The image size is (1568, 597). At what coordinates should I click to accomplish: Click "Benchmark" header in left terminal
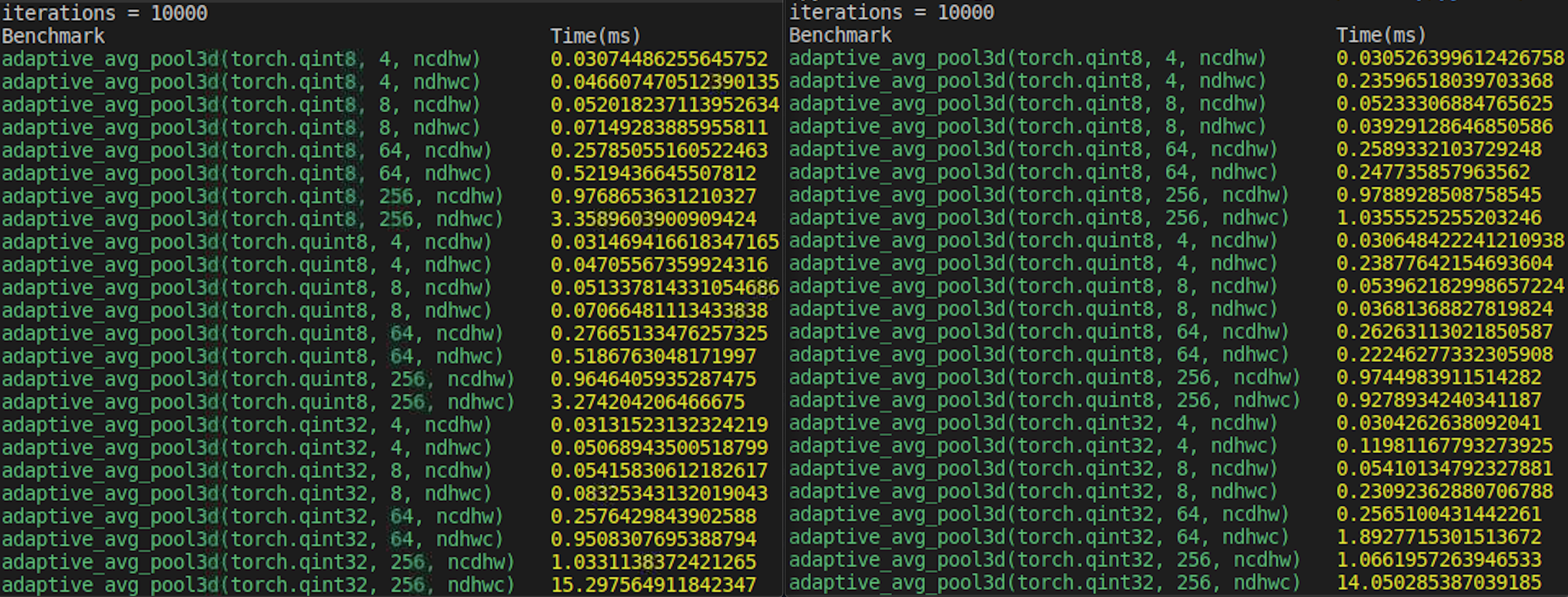tap(53, 37)
